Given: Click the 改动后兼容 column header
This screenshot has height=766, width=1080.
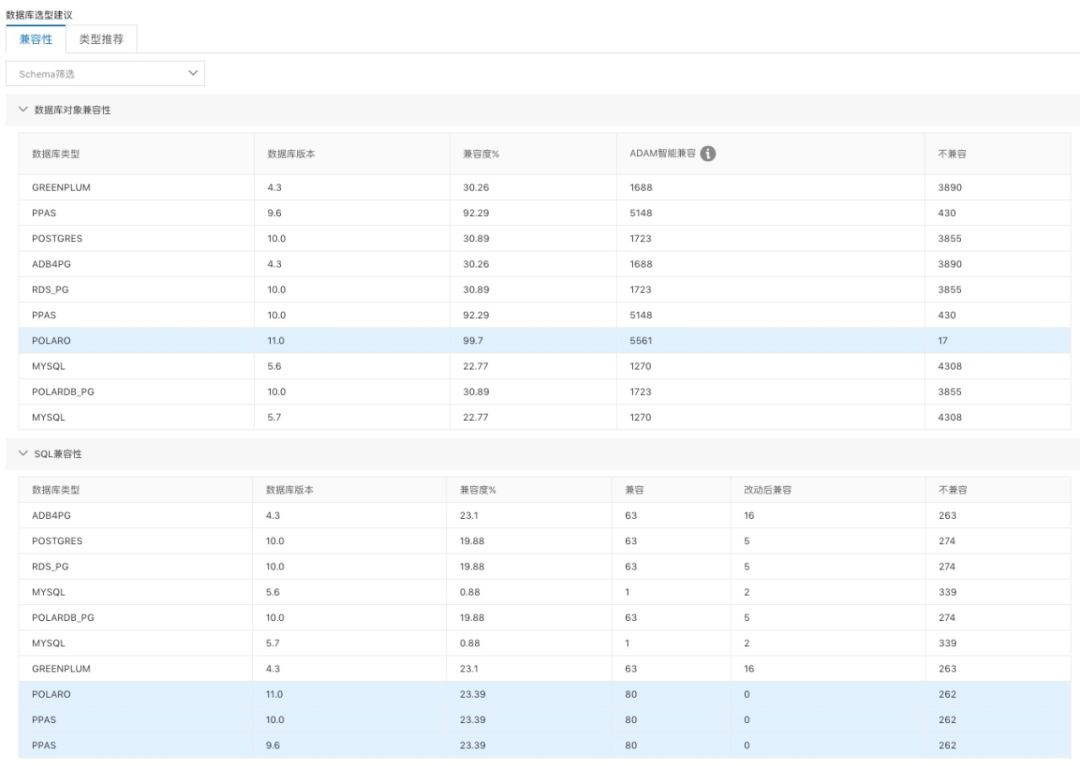Looking at the screenshot, I should [768, 490].
